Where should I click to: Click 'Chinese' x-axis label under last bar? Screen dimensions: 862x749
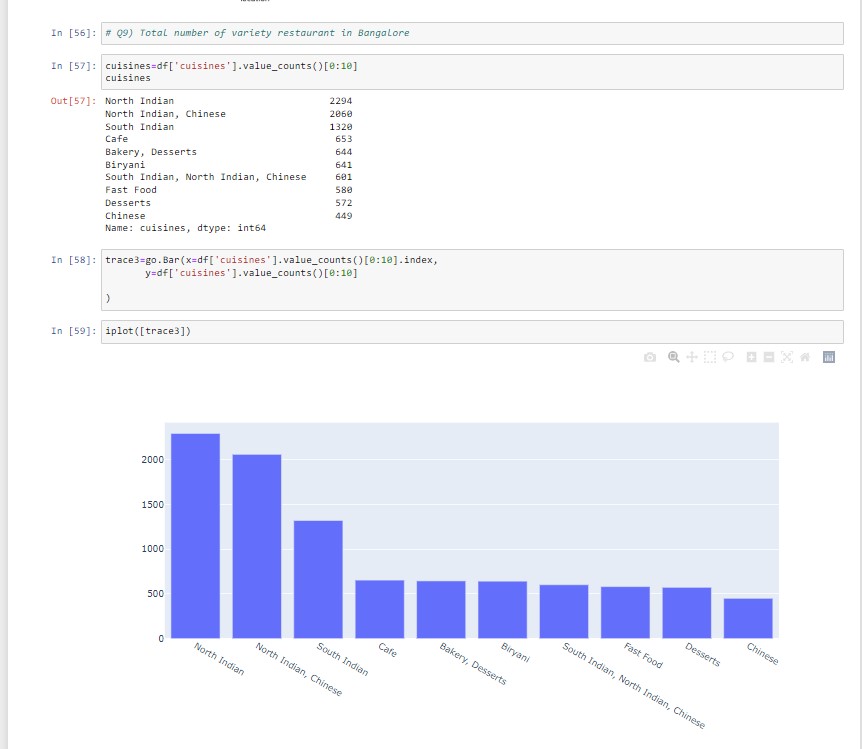point(762,653)
